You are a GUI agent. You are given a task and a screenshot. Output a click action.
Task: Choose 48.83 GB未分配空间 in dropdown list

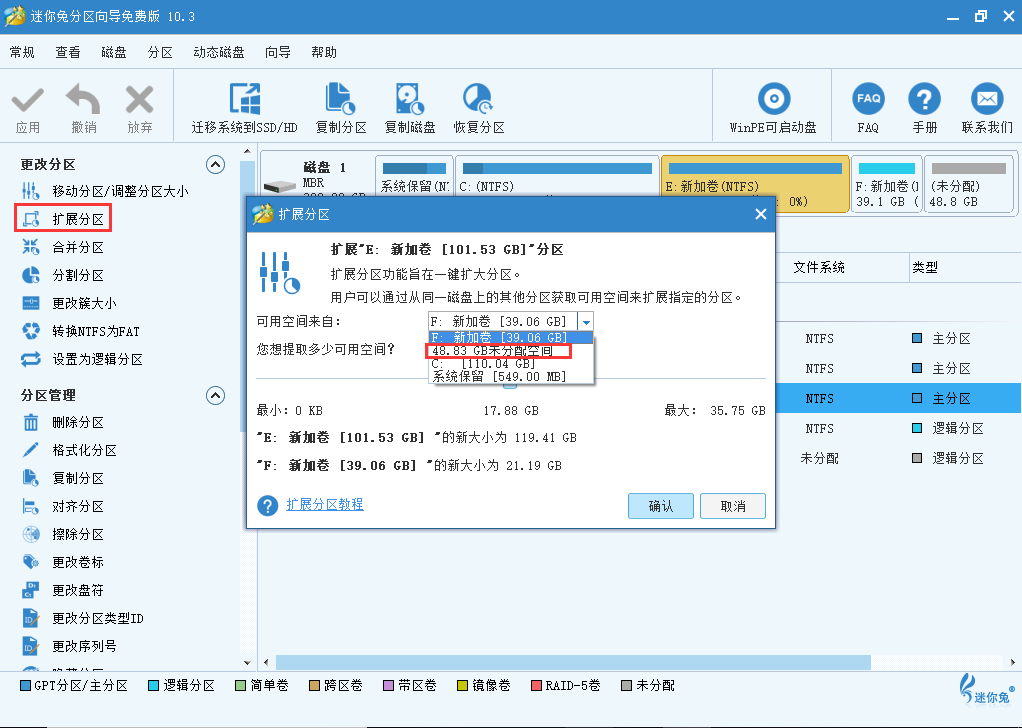pyautogui.click(x=510, y=351)
